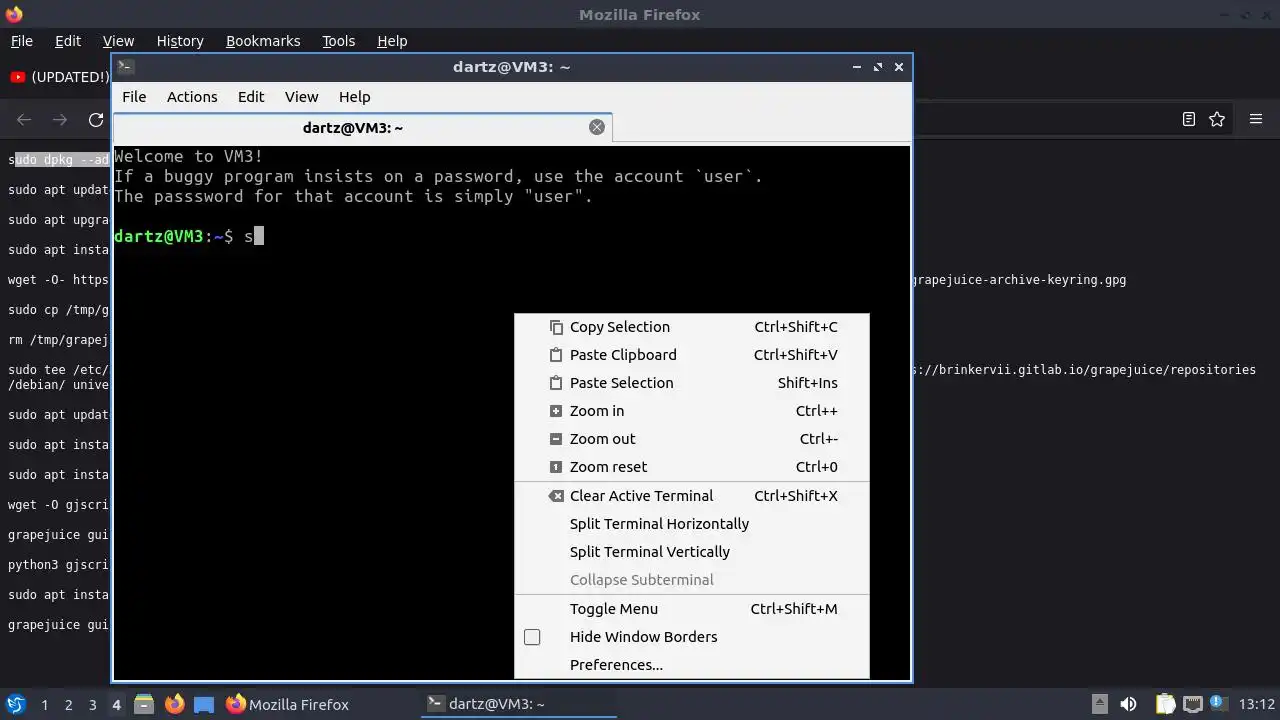
Task: Click dartz@VM3 terminal taskbar button
Action: click(518, 704)
